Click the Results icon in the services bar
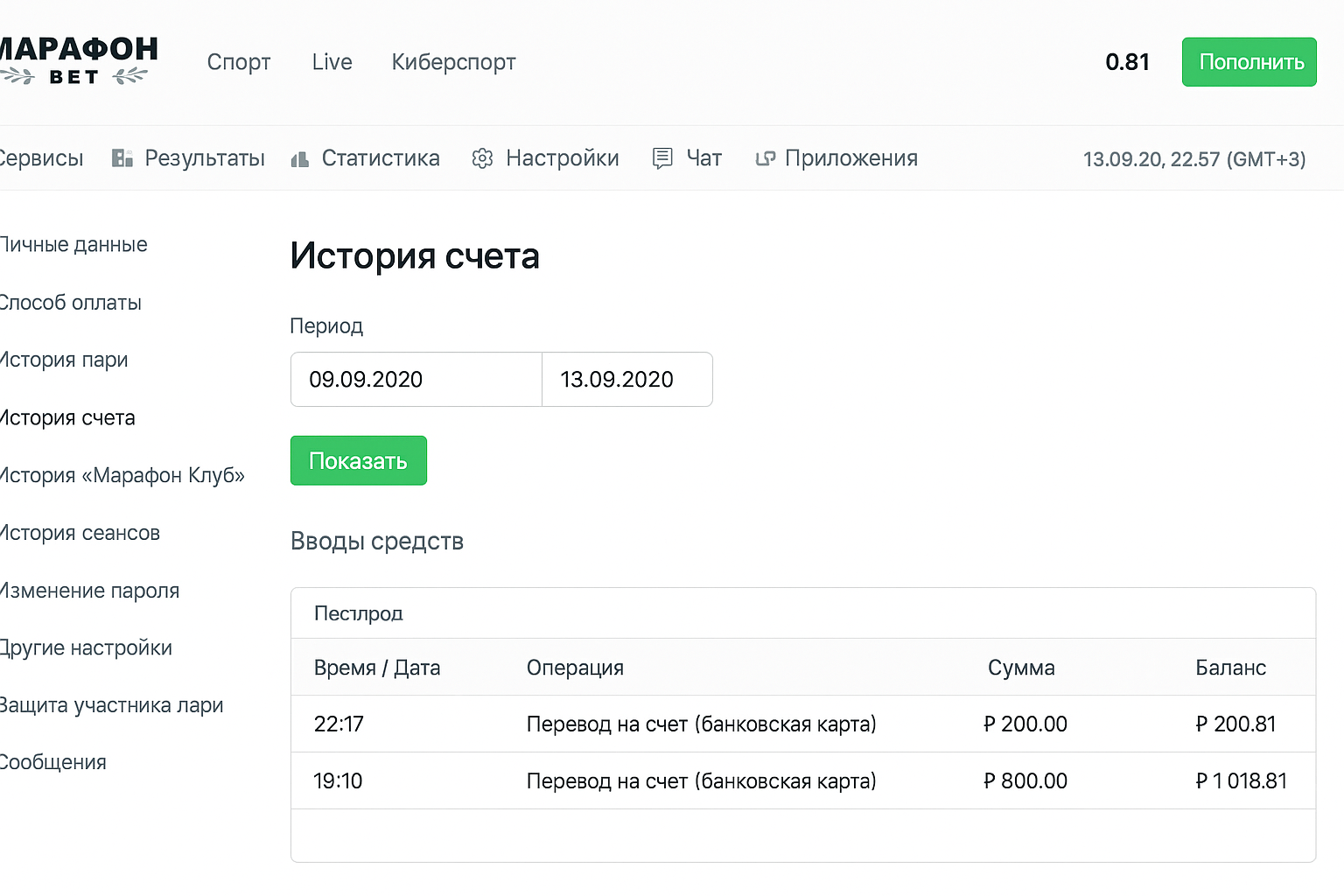The width and height of the screenshot is (1344, 896). pos(122,158)
